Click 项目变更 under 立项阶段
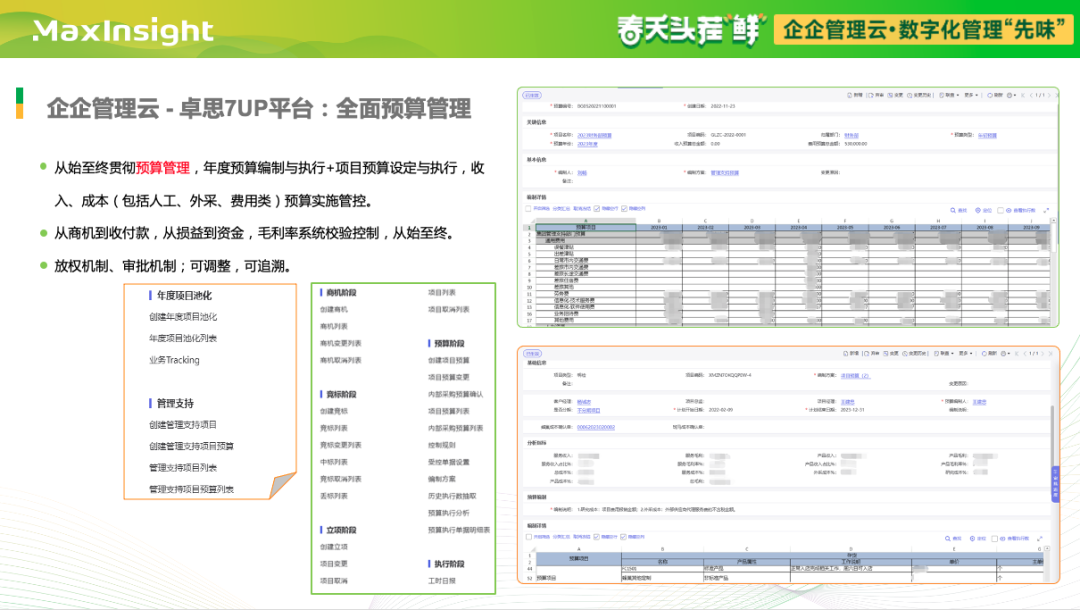The height and width of the screenshot is (610, 1080). pyautogui.click(x=334, y=564)
